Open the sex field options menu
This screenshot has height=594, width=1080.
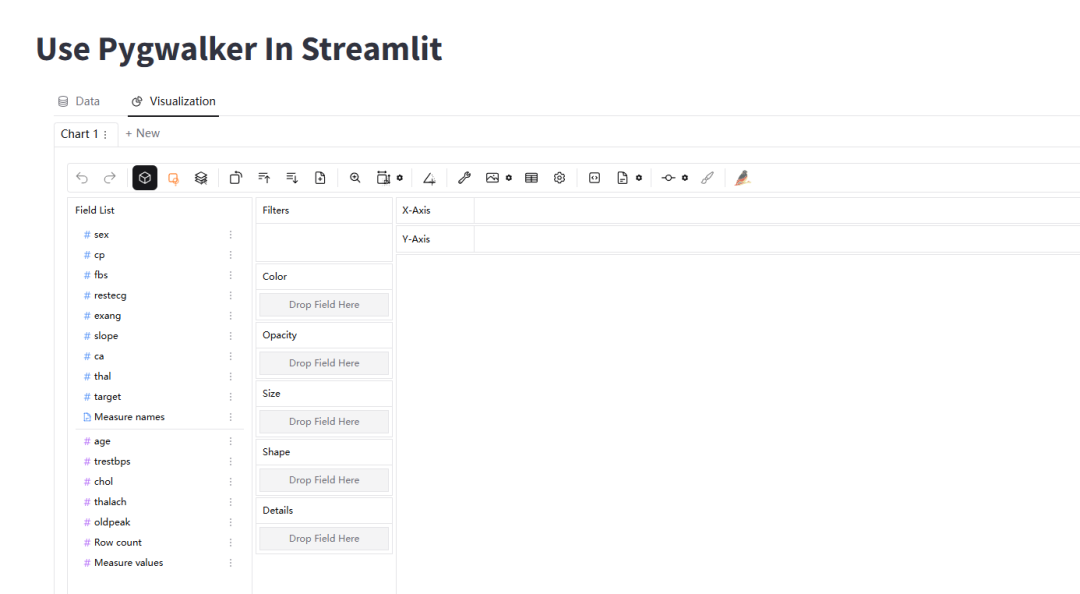coord(231,235)
